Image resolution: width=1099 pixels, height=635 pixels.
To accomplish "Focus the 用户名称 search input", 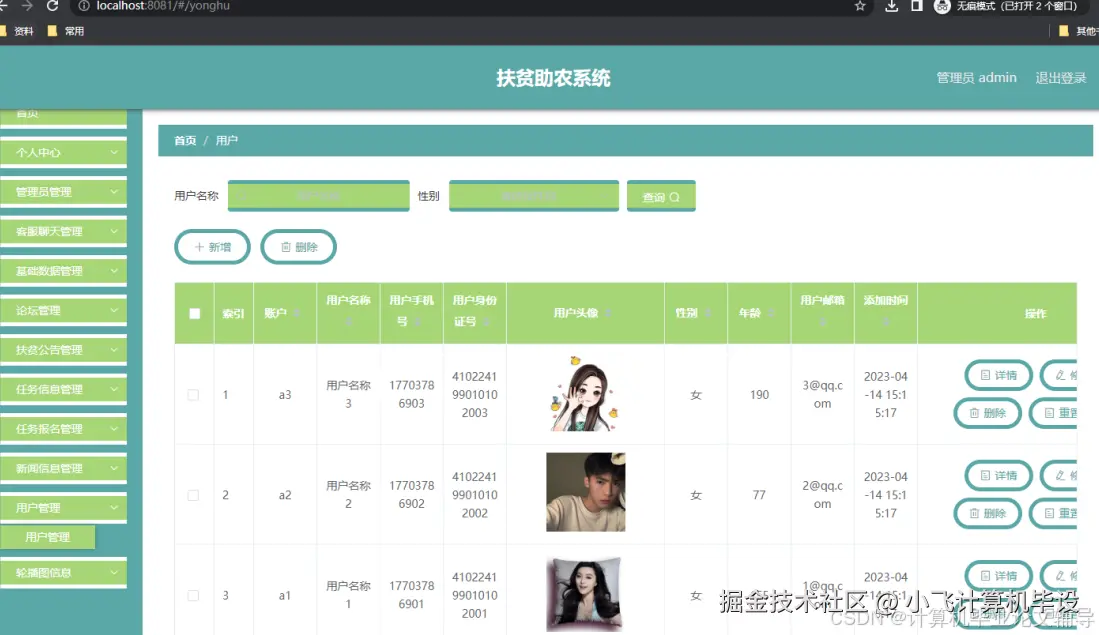I will coord(318,196).
